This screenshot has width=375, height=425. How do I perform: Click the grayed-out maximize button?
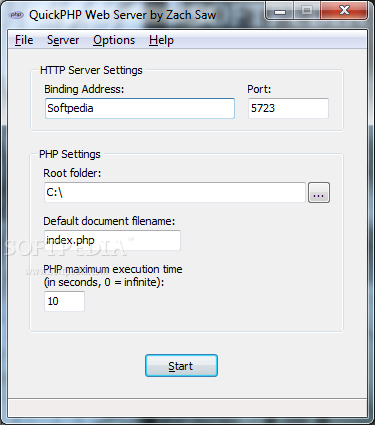click(307, 11)
